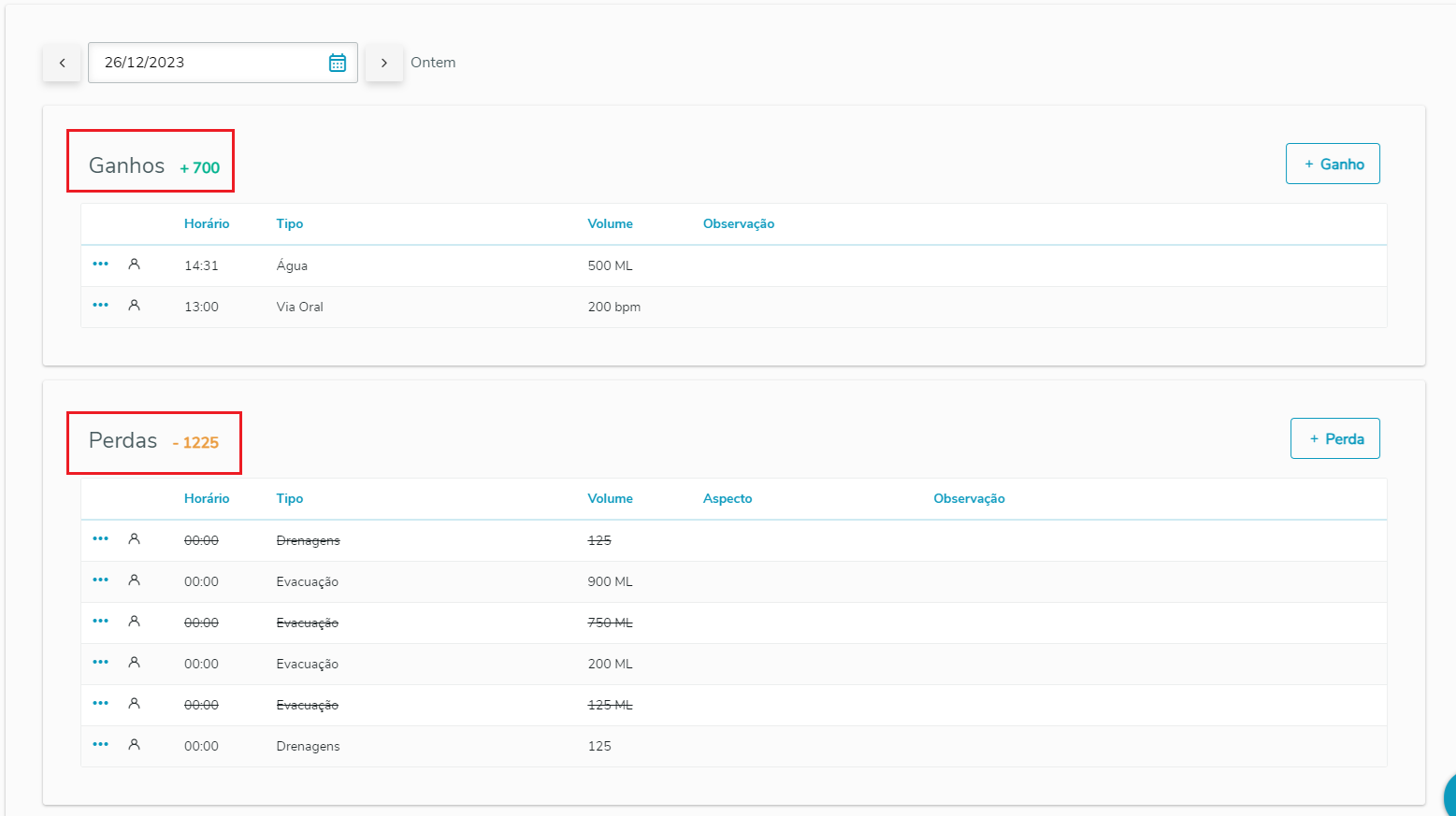Image resolution: width=1456 pixels, height=816 pixels.
Task: Sort Perdas table by Volume column
Action: [610, 498]
